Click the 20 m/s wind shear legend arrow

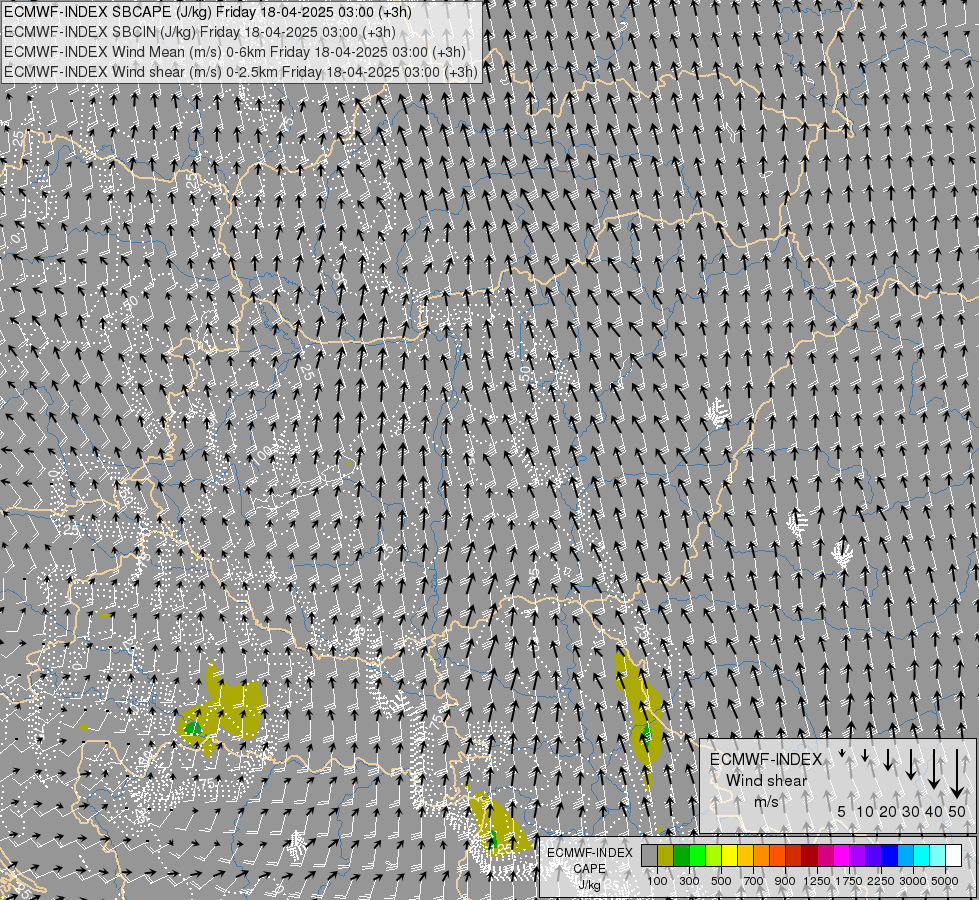888,759
